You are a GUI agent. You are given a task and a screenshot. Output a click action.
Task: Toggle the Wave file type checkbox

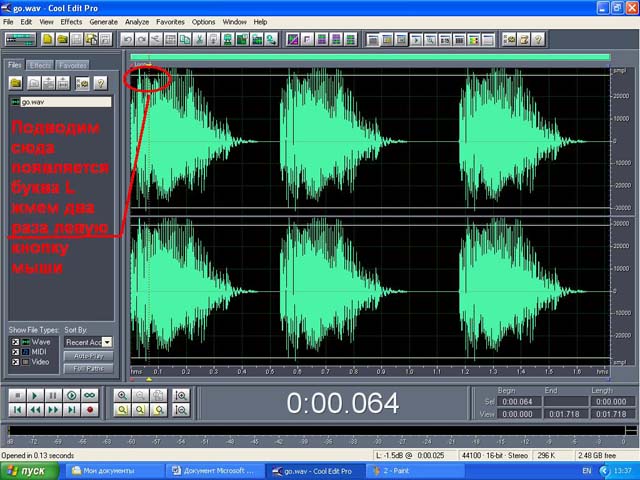click(x=15, y=342)
